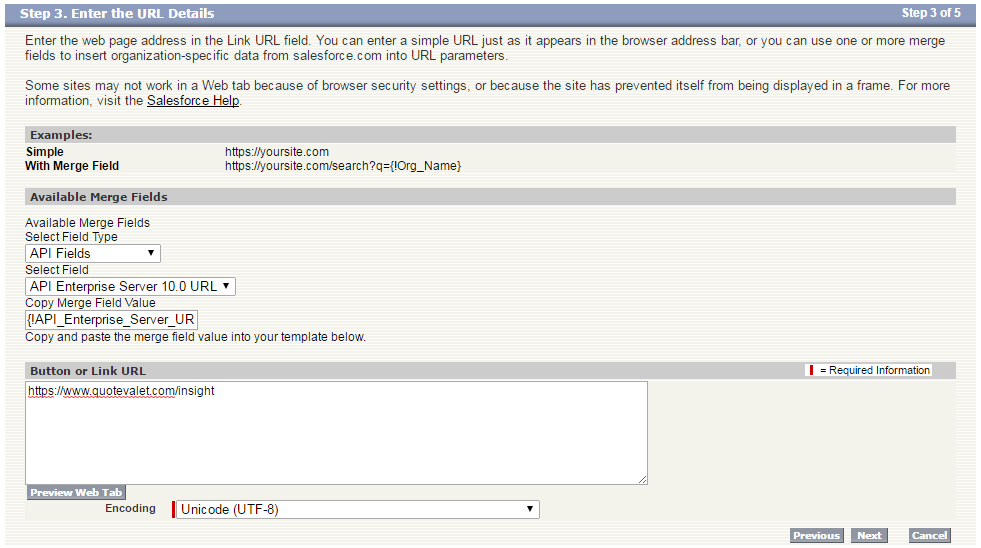Click the Step 3 of 5 indicator

(x=930, y=13)
